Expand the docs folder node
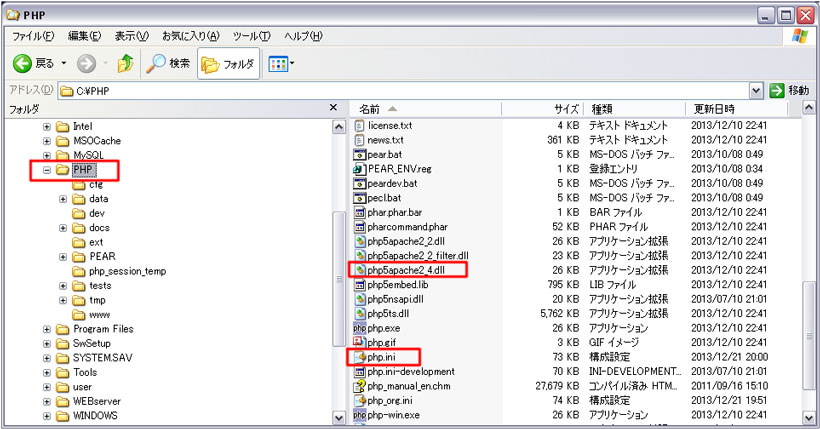 [x=63, y=228]
